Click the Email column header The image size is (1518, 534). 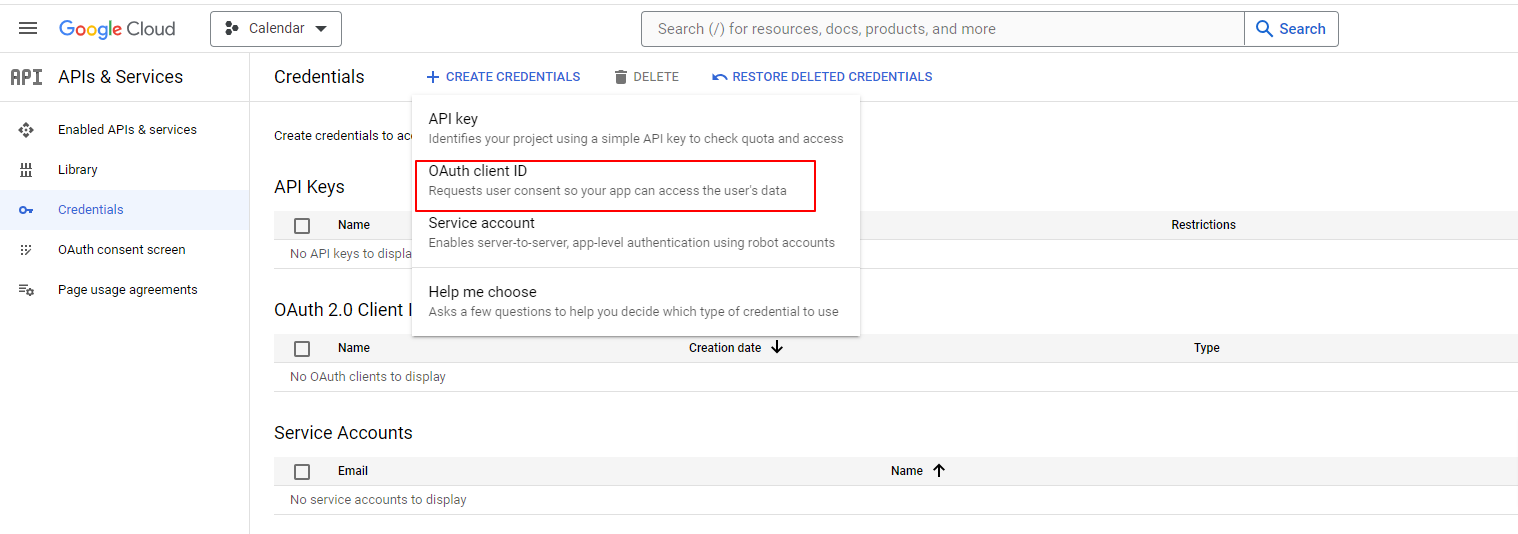coord(353,471)
